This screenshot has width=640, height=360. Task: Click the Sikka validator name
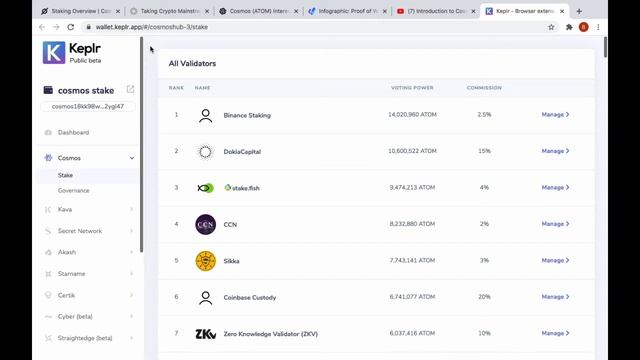point(231,261)
